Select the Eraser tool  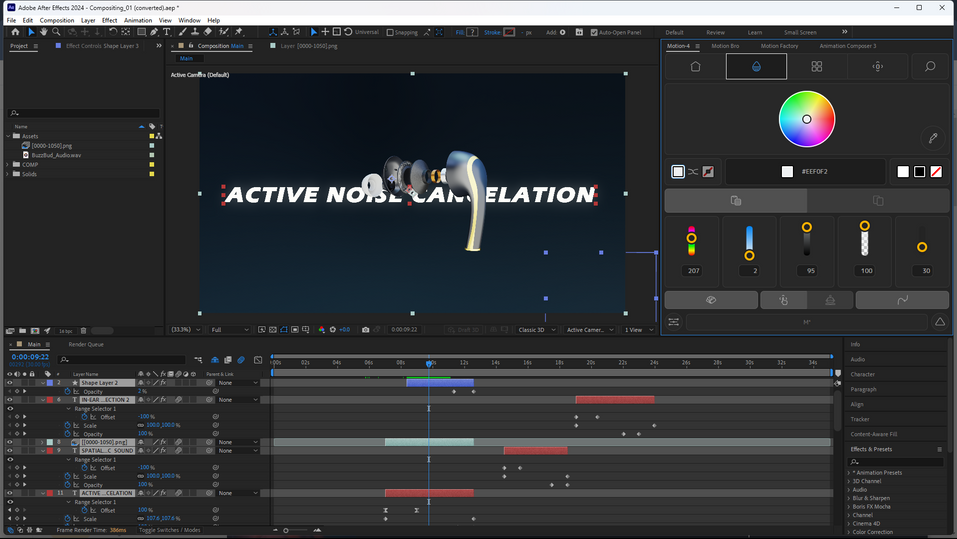[208, 32]
